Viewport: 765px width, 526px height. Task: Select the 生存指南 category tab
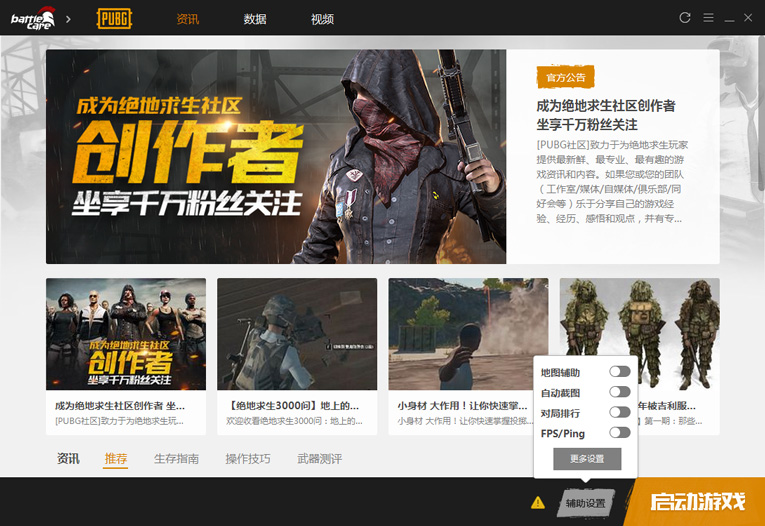[x=176, y=459]
